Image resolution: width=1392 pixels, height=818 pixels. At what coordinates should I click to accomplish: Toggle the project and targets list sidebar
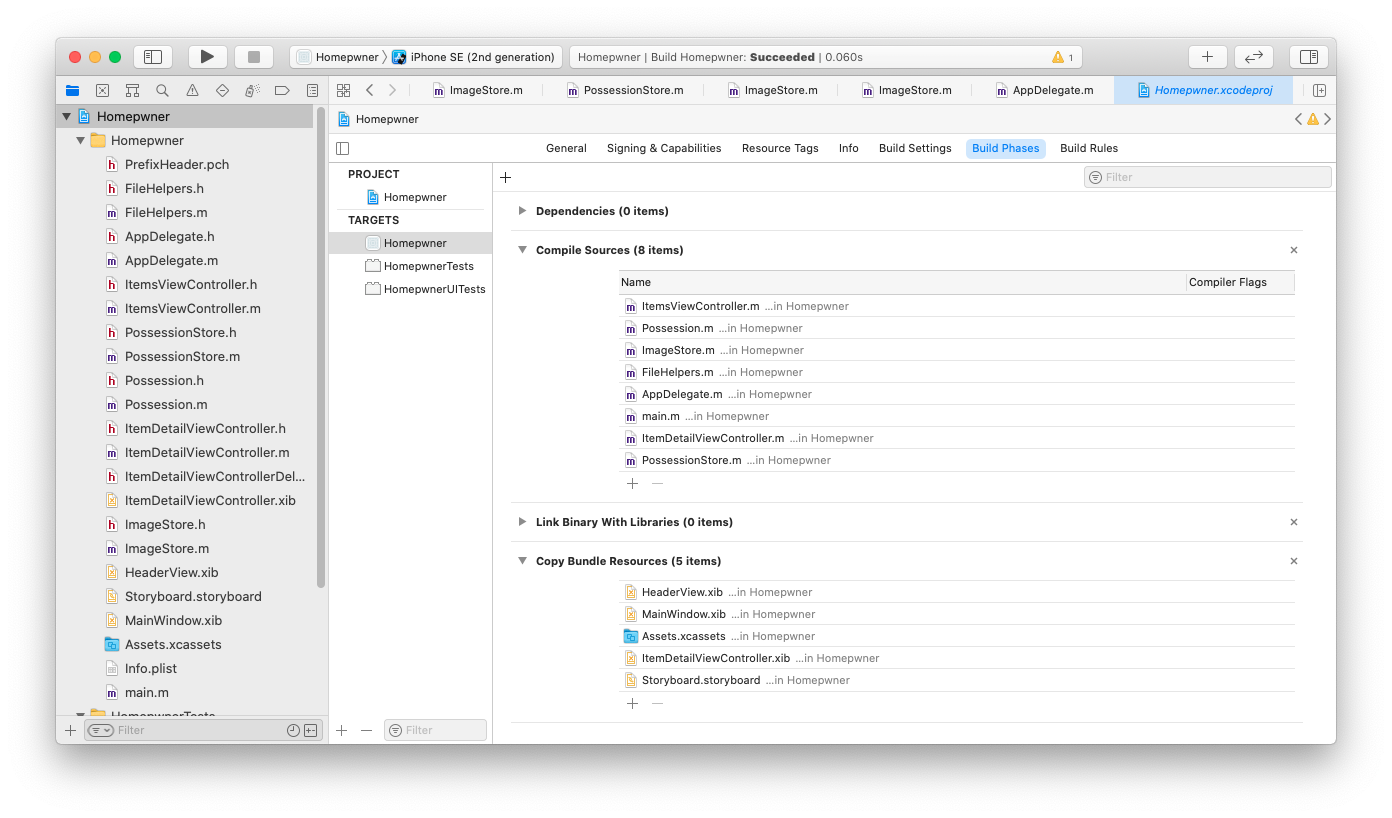click(343, 148)
